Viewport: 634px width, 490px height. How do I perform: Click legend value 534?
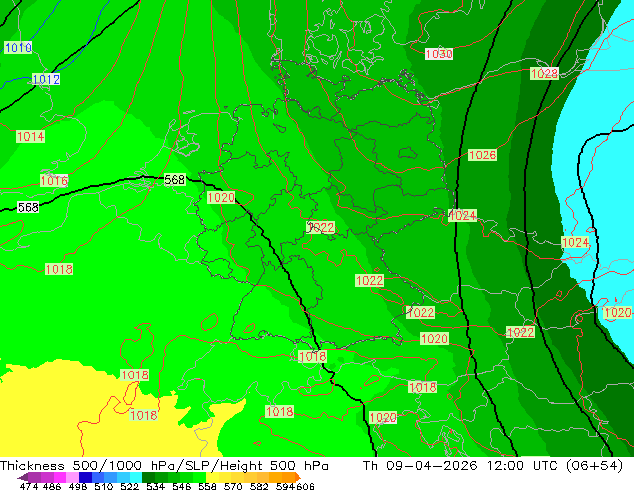(x=155, y=486)
